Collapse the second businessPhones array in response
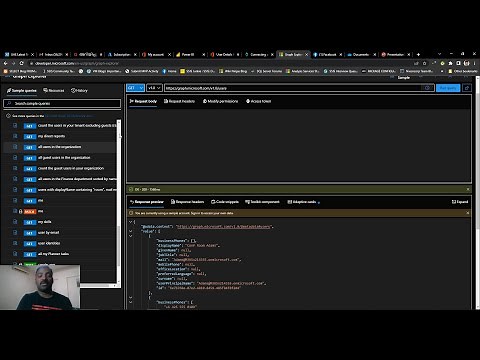This screenshot has height=360, width=480. pos(130,302)
